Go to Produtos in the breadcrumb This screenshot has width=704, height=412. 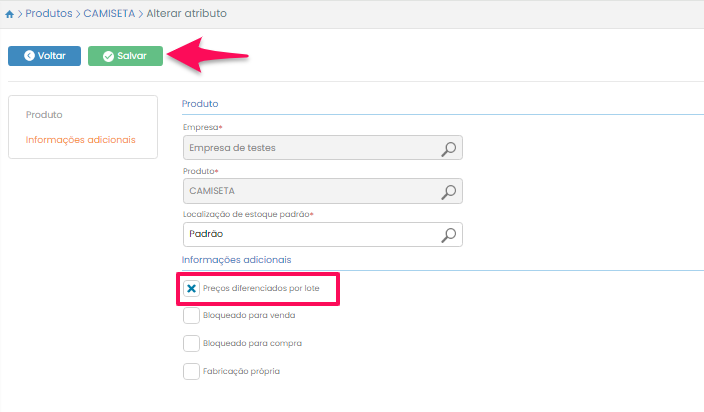tap(48, 14)
